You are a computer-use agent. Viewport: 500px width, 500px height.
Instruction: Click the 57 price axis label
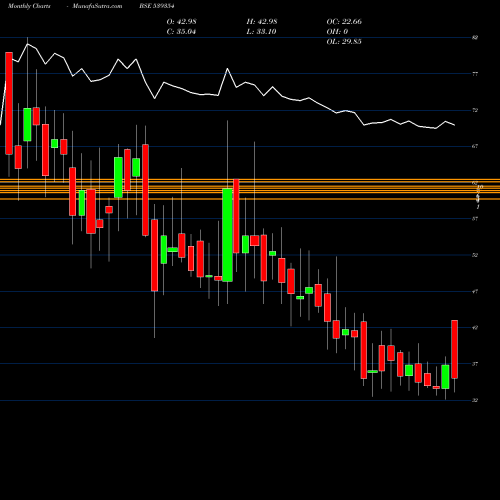click(x=475, y=219)
